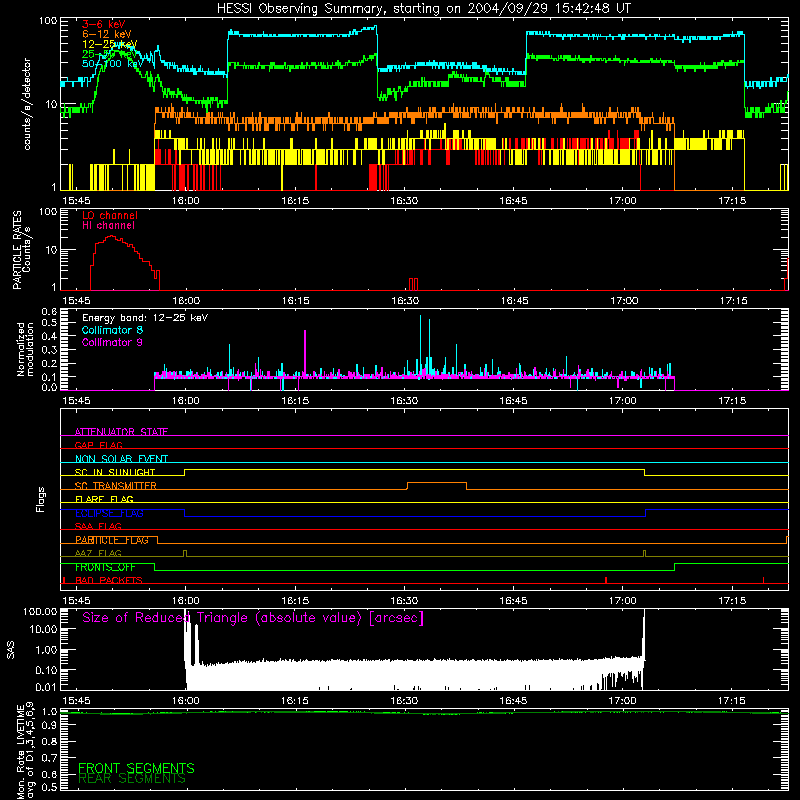Click the Flags panel axis label

point(41,499)
